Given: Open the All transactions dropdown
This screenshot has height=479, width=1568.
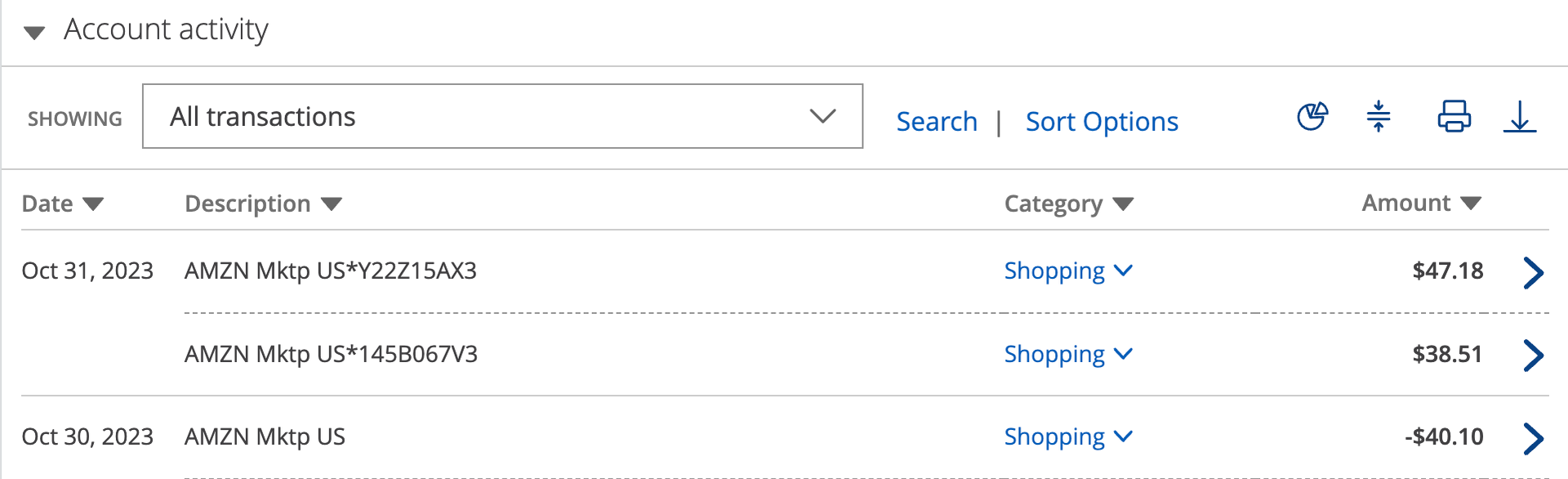Looking at the screenshot, I should 502,117.
